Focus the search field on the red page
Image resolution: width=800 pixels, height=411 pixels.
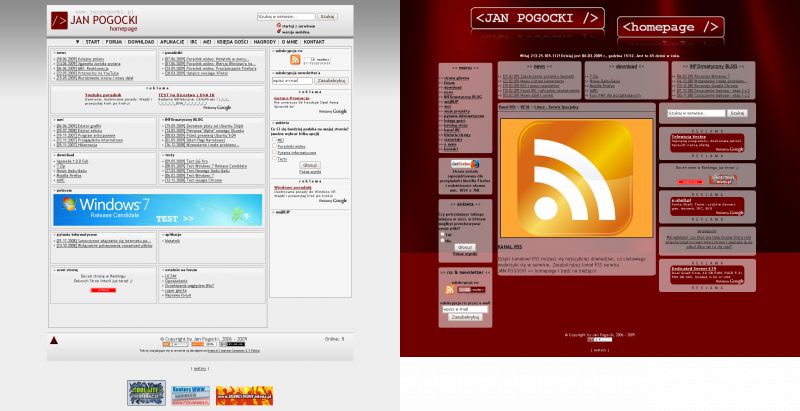click(x=696, y=113)
